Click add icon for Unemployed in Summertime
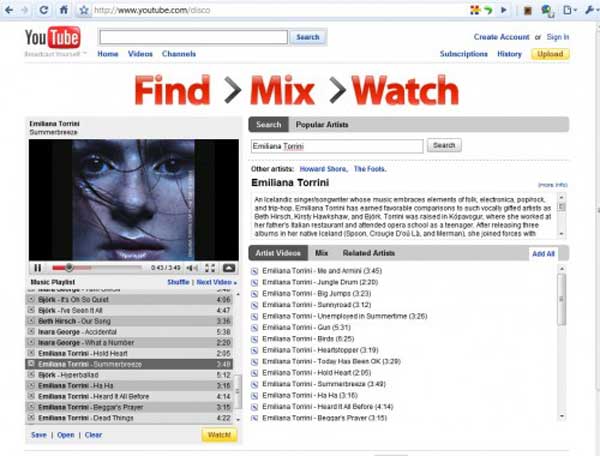The width and height of the screenshot is (600, 456). tap(254, 316)
